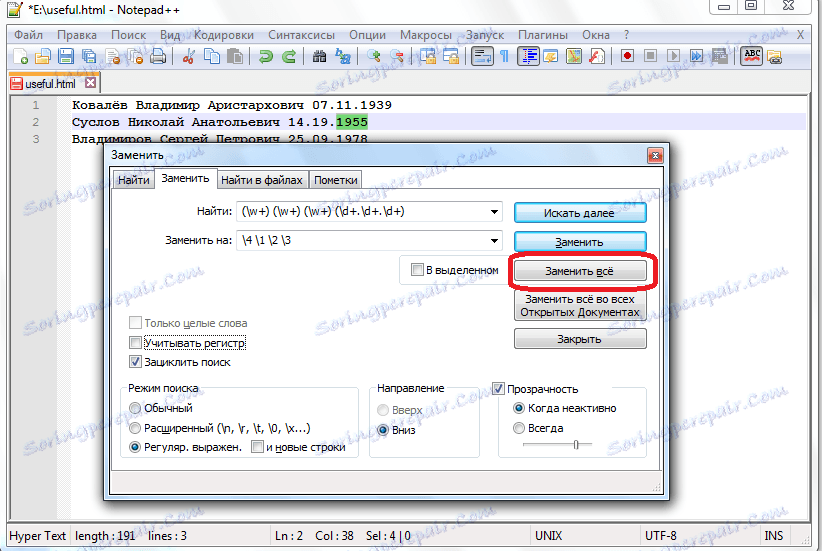This screenshot has width=822, height=551.
Task: Switch to the "Пометки" tab
Action: 336,180
